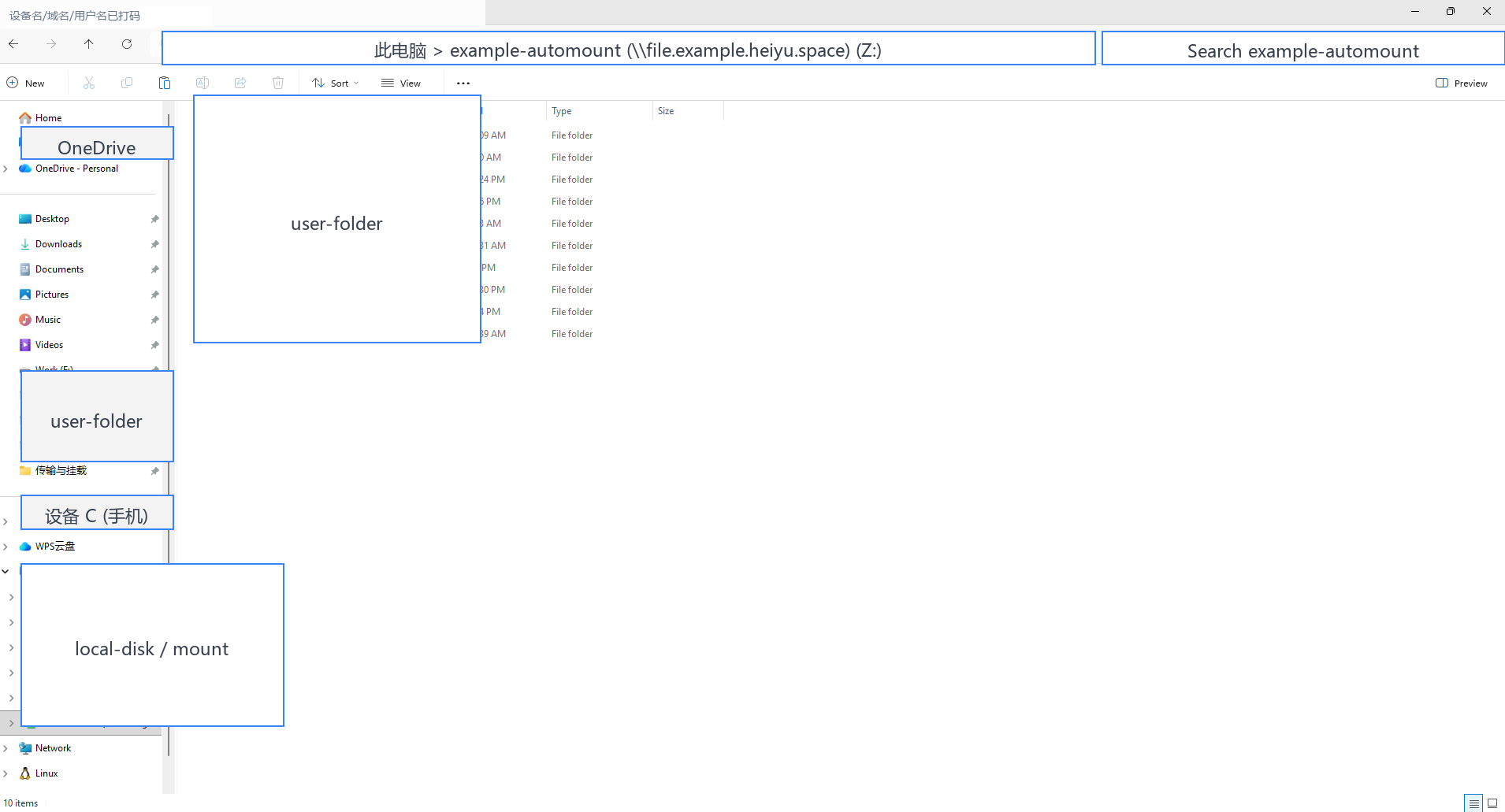
Task: Click the Share icon in toolbar
Action: tap(240, 83)
